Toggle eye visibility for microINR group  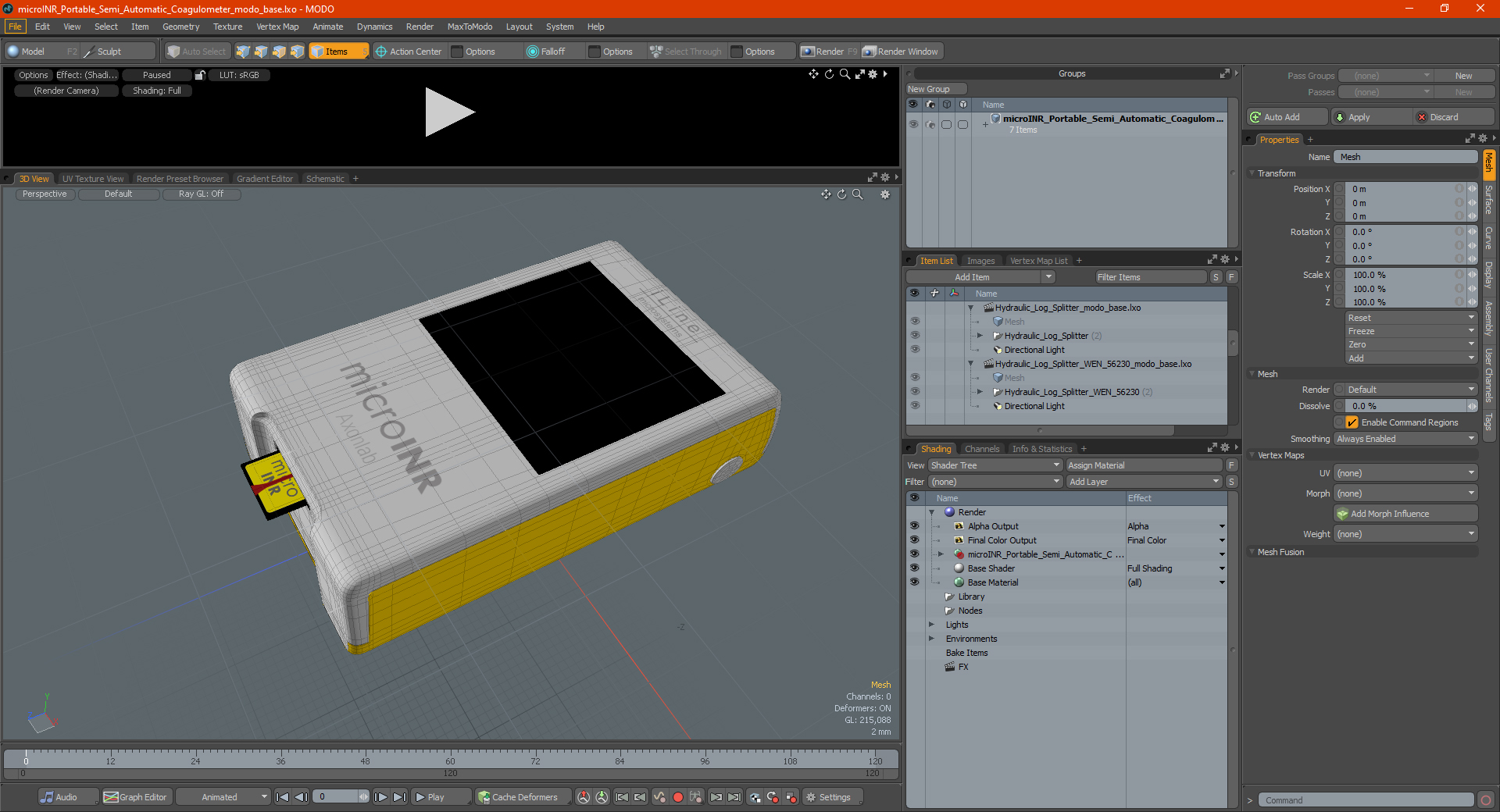[913, 124]
